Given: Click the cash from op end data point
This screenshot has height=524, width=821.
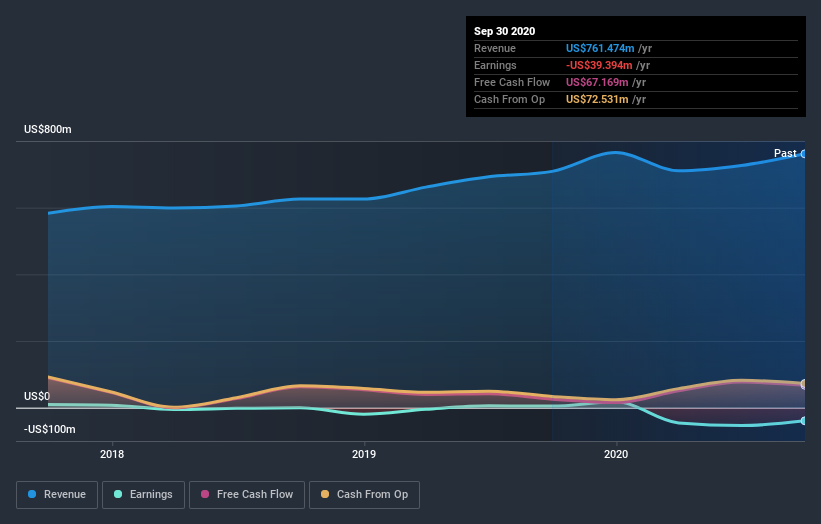Looking at the screenshot, I should tap(803, 384).
